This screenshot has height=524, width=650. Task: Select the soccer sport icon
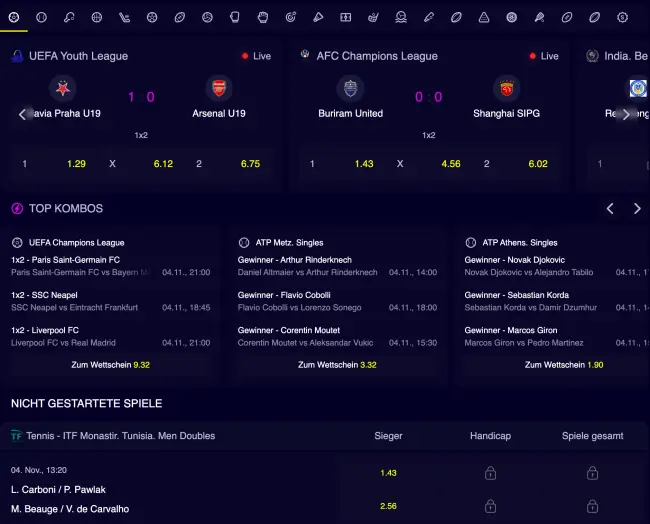[14, 17]
